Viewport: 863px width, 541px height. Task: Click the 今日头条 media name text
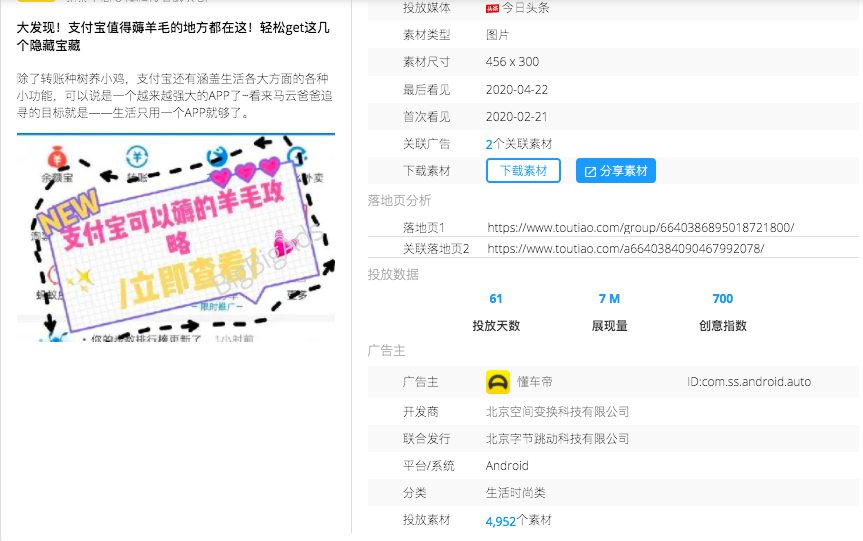[x=526, y=8]
